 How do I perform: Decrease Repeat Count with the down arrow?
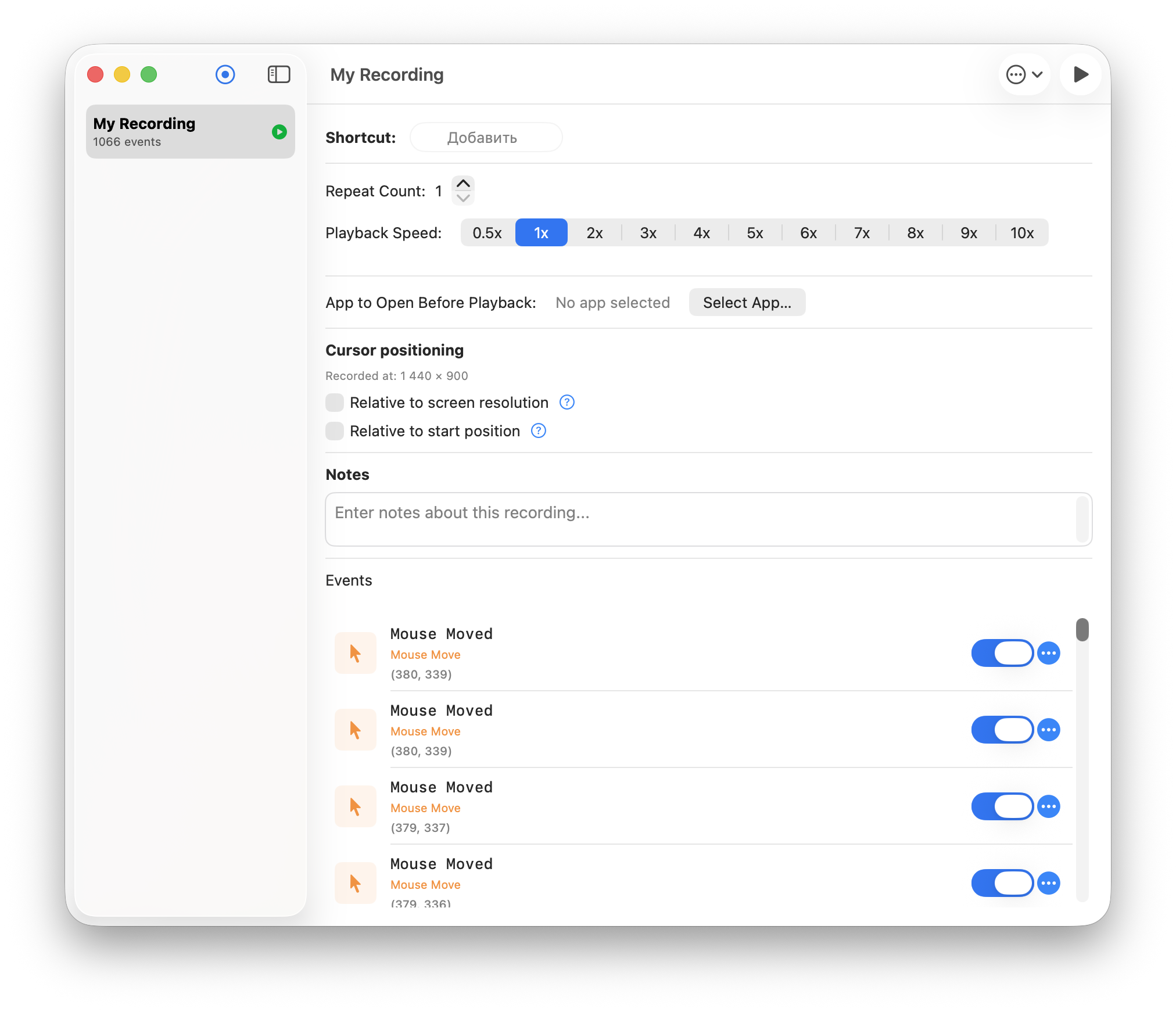pyautogui.click(x=463, y=198)
